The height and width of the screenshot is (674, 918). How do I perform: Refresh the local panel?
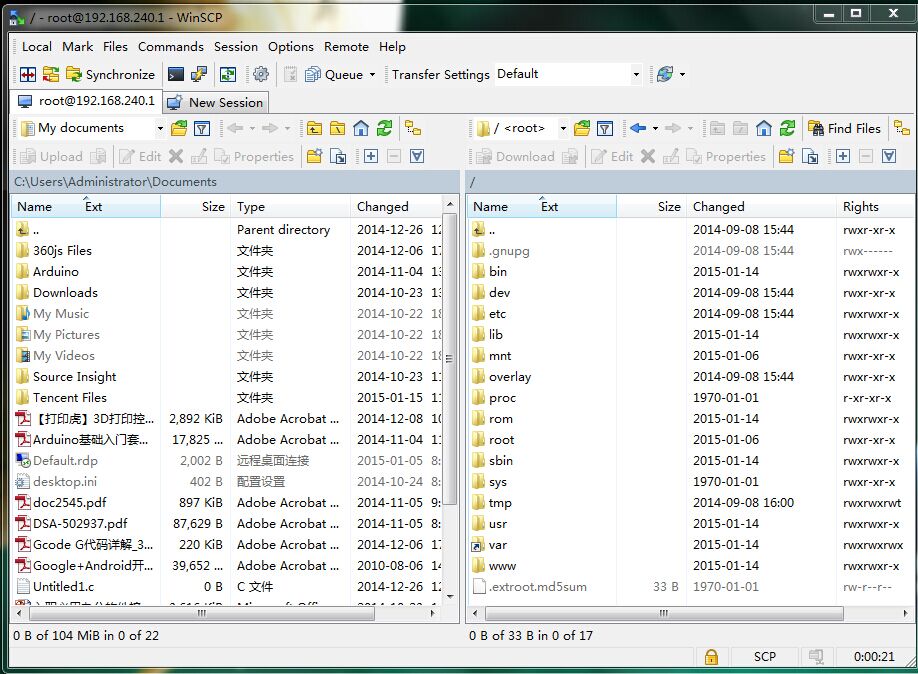point(385,128)
